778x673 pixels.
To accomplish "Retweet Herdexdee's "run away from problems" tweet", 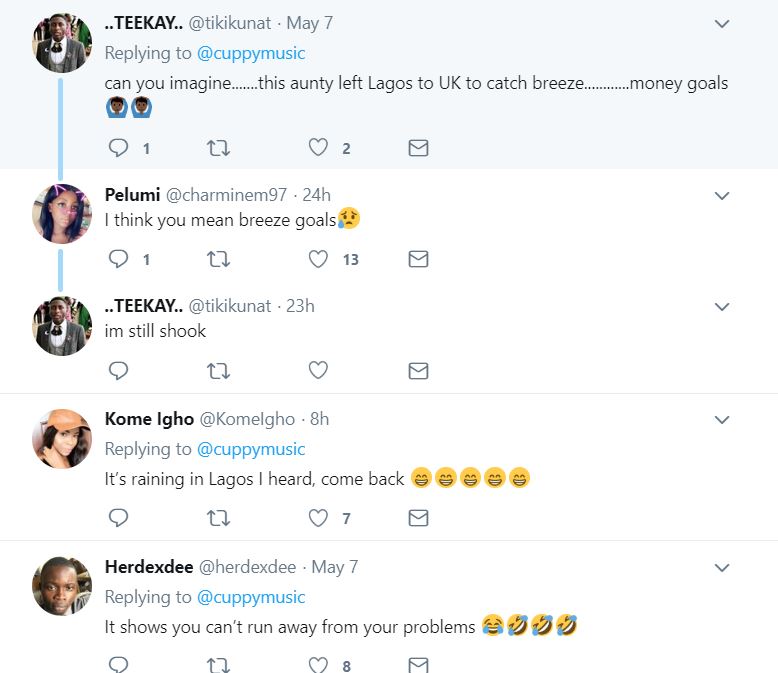I will [x=218, y=665].
